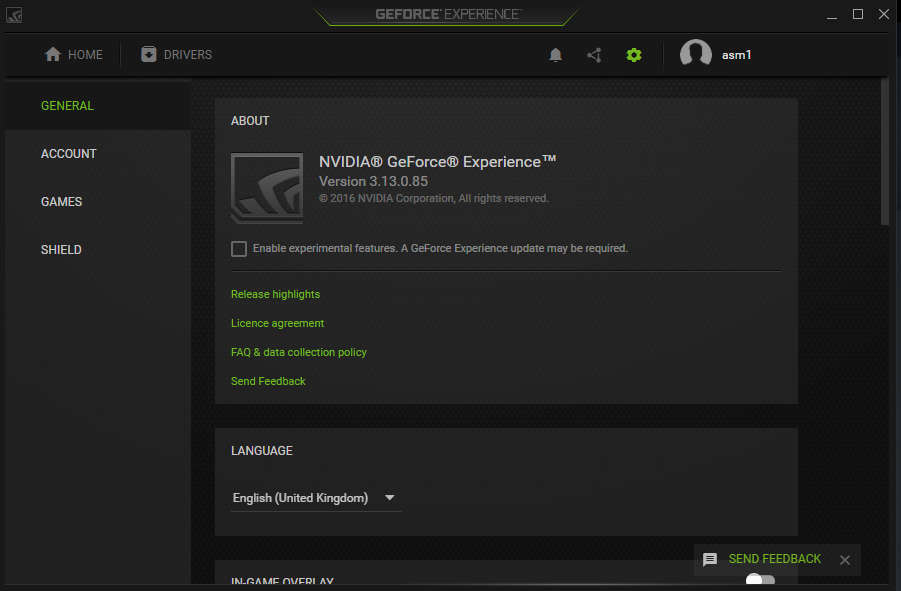Image resolution: width=901 pixels, height=591 pixels.
Task: Open the notifications bell
Action: (x=555, y=55)
